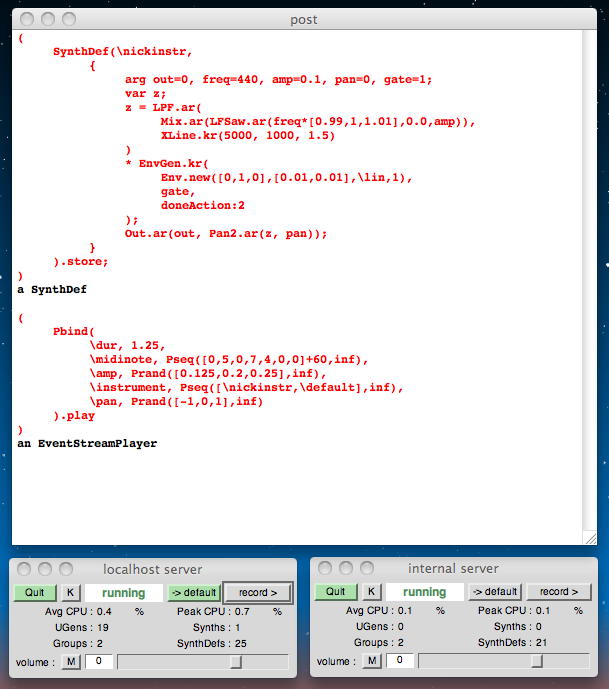Click 'SynthDefs : 25' in localhost server
The height and width of the screenshot is (689, 609).
[212, 643]
